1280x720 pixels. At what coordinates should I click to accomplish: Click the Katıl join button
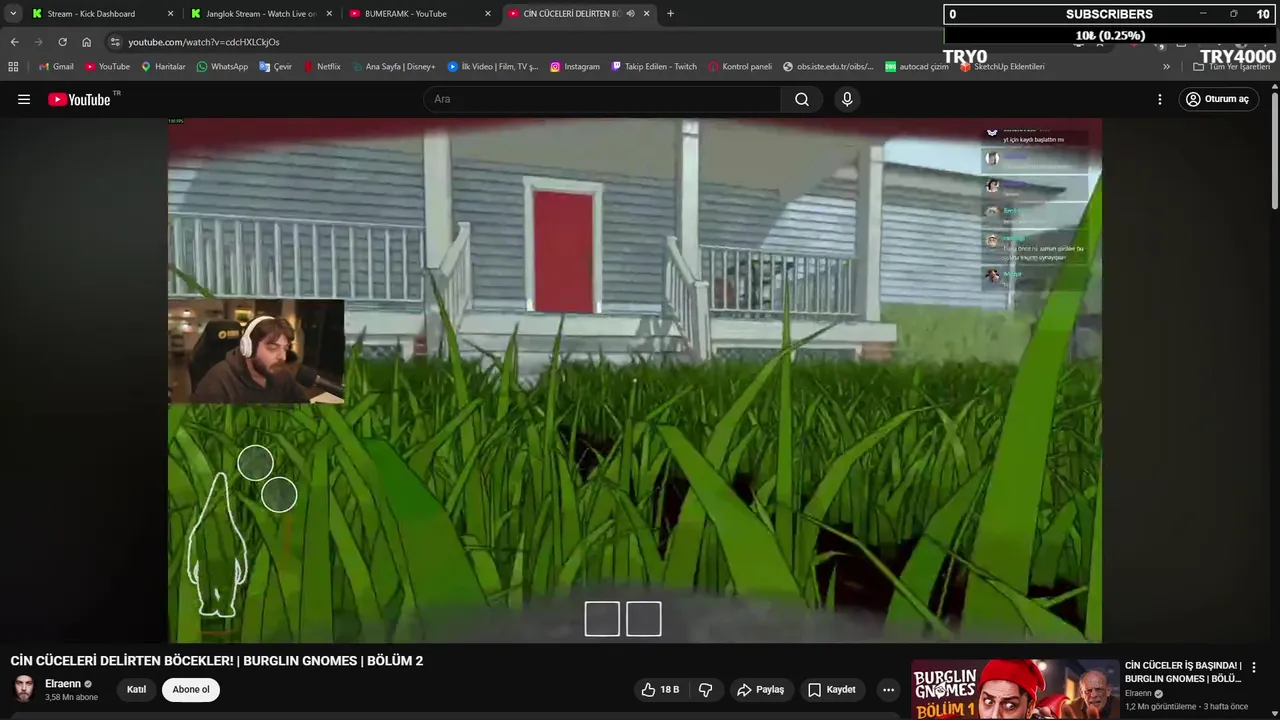136,689
